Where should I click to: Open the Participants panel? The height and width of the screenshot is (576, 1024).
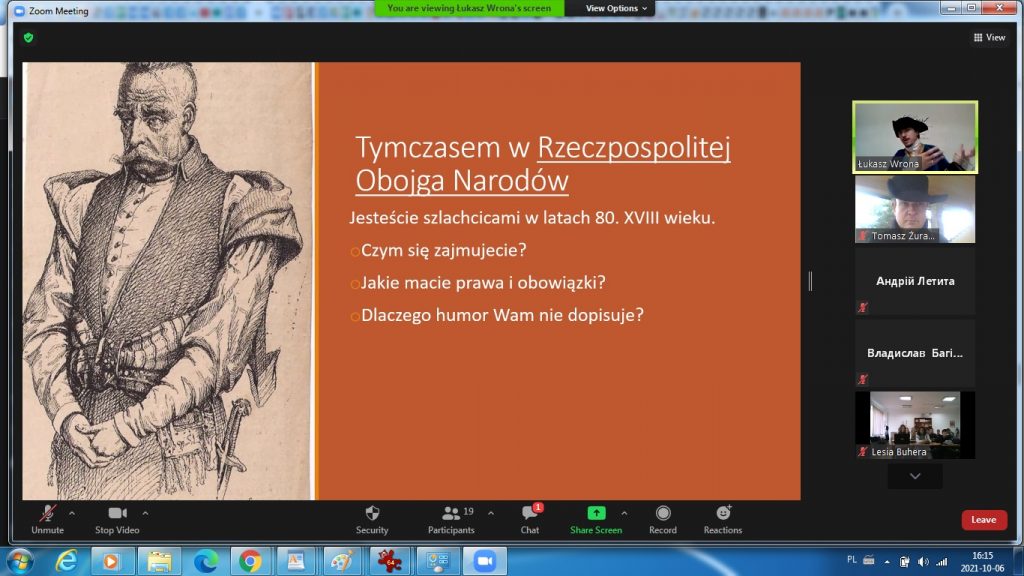451,513
